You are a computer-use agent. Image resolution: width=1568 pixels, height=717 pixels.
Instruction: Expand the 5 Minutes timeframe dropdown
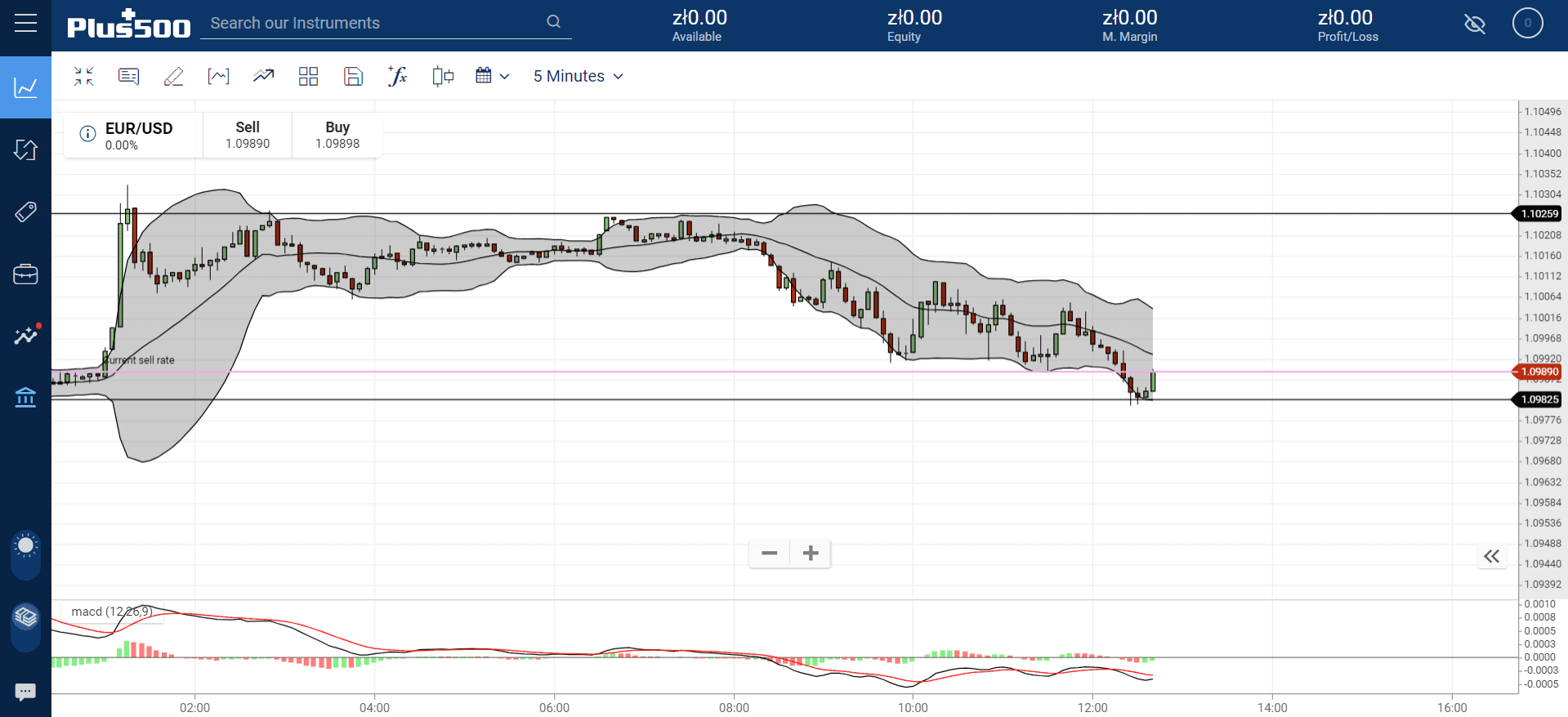click(x=579, y=76)
